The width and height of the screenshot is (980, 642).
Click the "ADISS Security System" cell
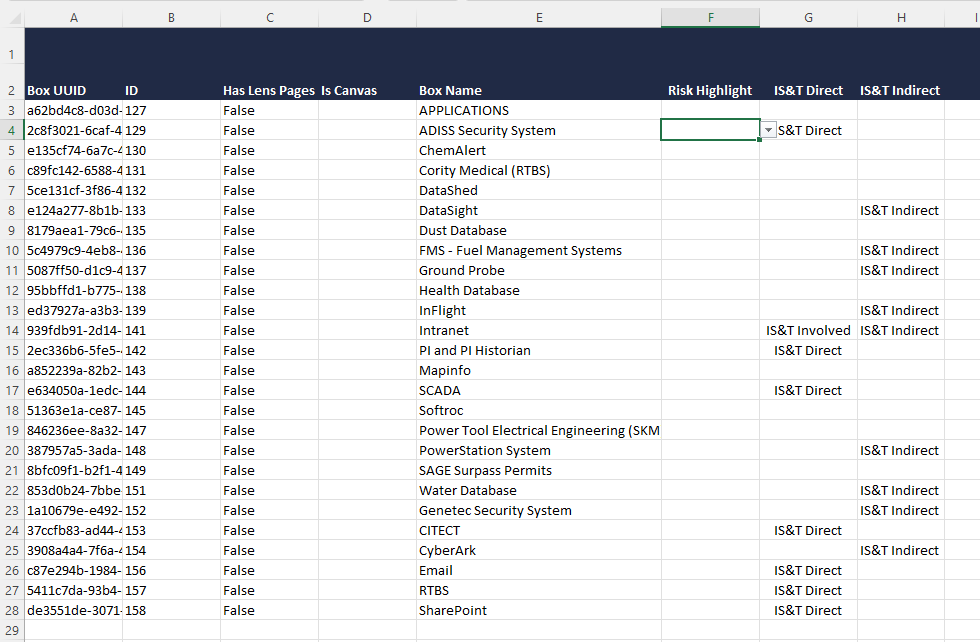tap(487, 131)
